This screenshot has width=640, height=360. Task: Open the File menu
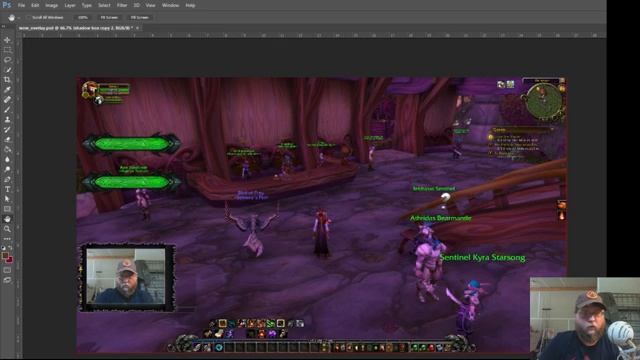click(21, 5)
